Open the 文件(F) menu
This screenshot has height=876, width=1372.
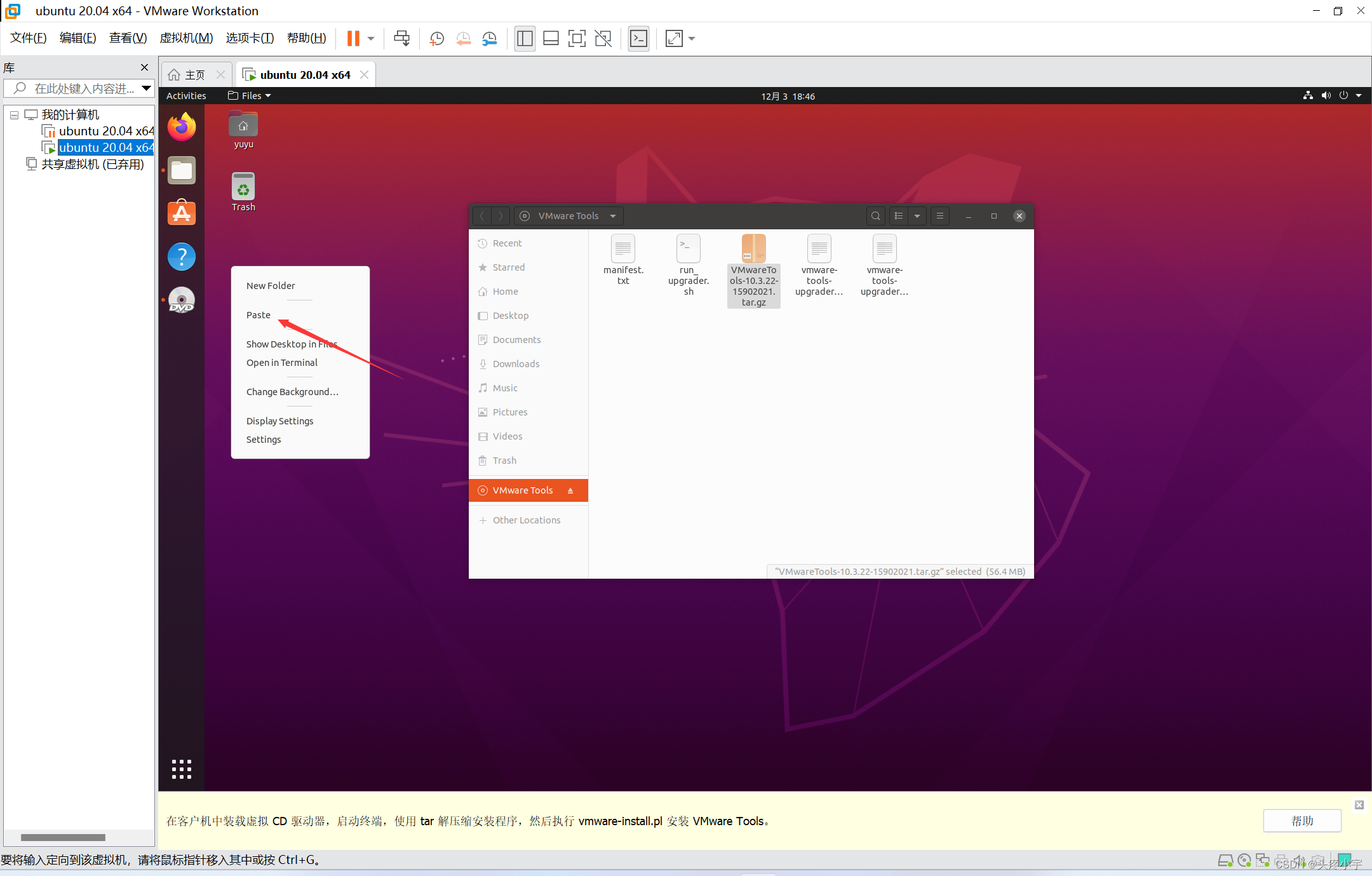[29, 38]
